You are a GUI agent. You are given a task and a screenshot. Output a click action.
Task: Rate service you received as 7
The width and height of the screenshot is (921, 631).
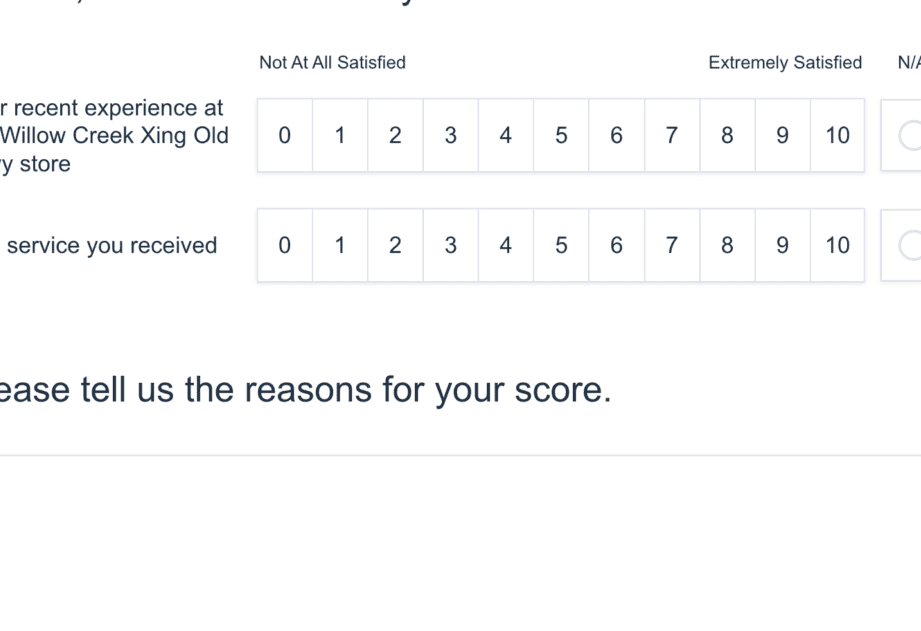point(671,245)
